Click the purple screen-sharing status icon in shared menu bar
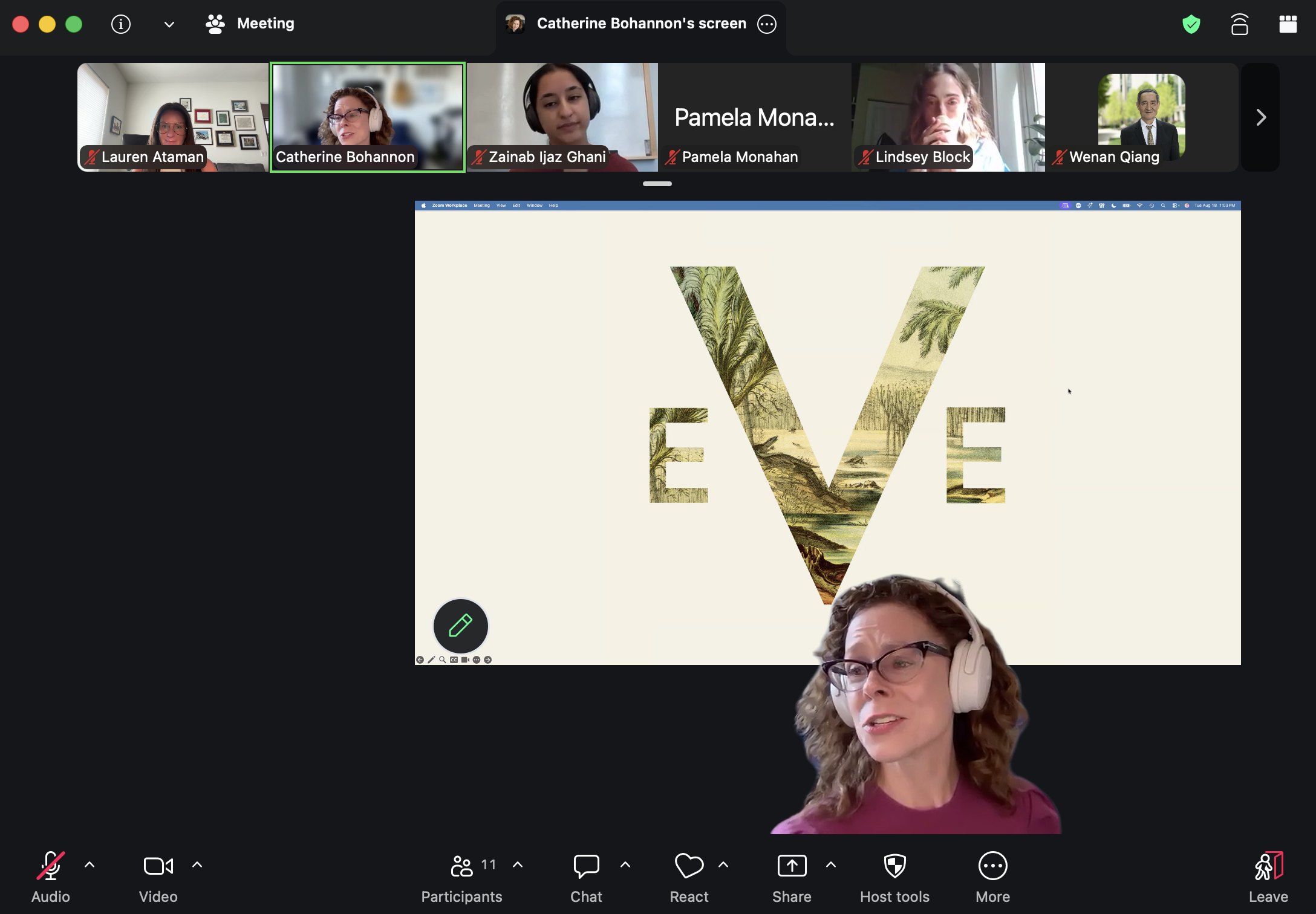 pyautogui.click(x=1065, y=206)
